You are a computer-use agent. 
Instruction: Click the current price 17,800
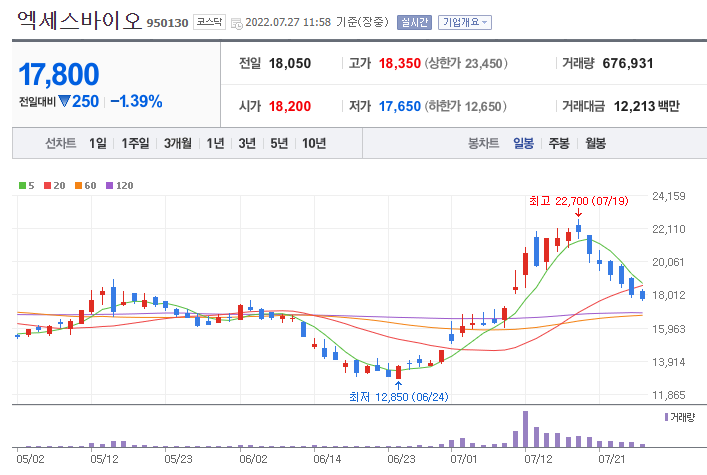[59, 74]
